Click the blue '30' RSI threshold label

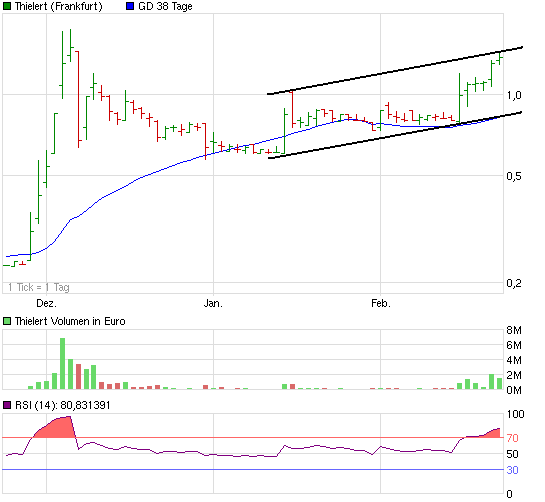coord(513,470)
